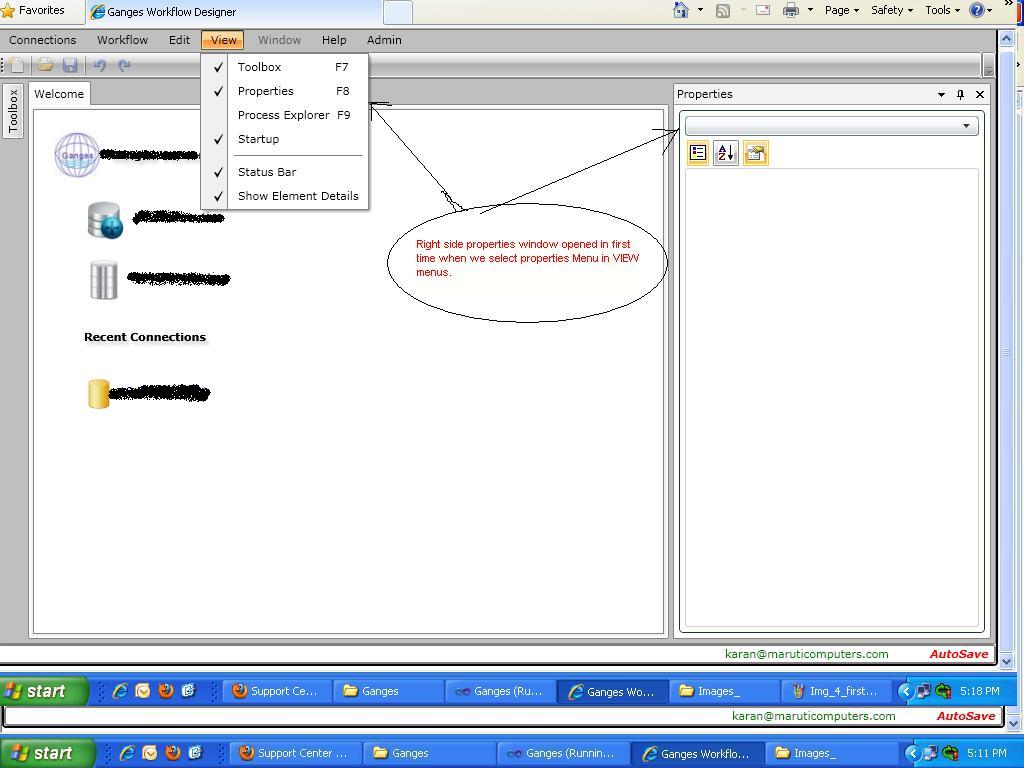This screenshot has width=1024, height=768.
Task: Click the New document toolbar icon
Action: coord(17,65)
